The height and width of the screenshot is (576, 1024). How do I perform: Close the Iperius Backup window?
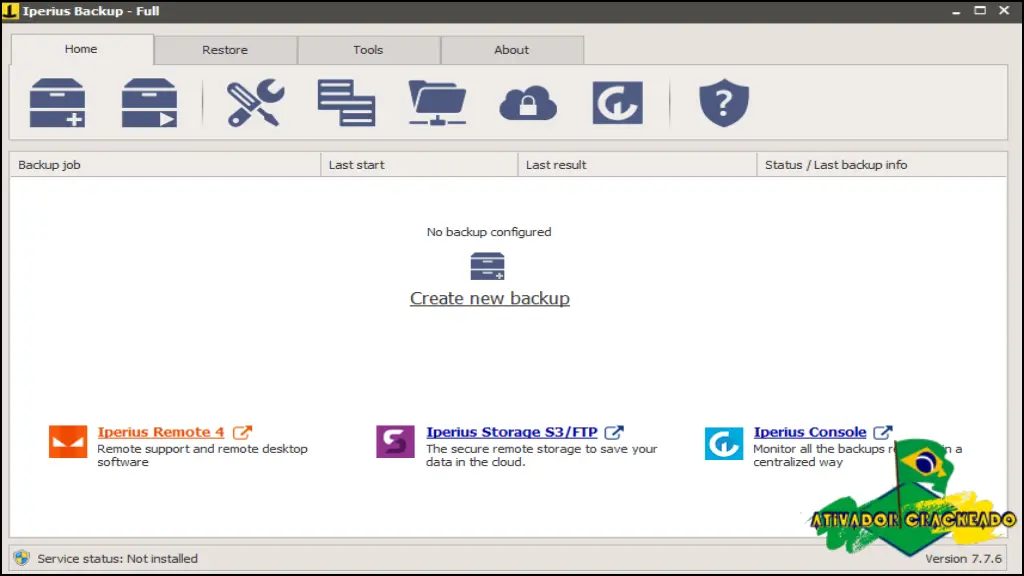1004,11
